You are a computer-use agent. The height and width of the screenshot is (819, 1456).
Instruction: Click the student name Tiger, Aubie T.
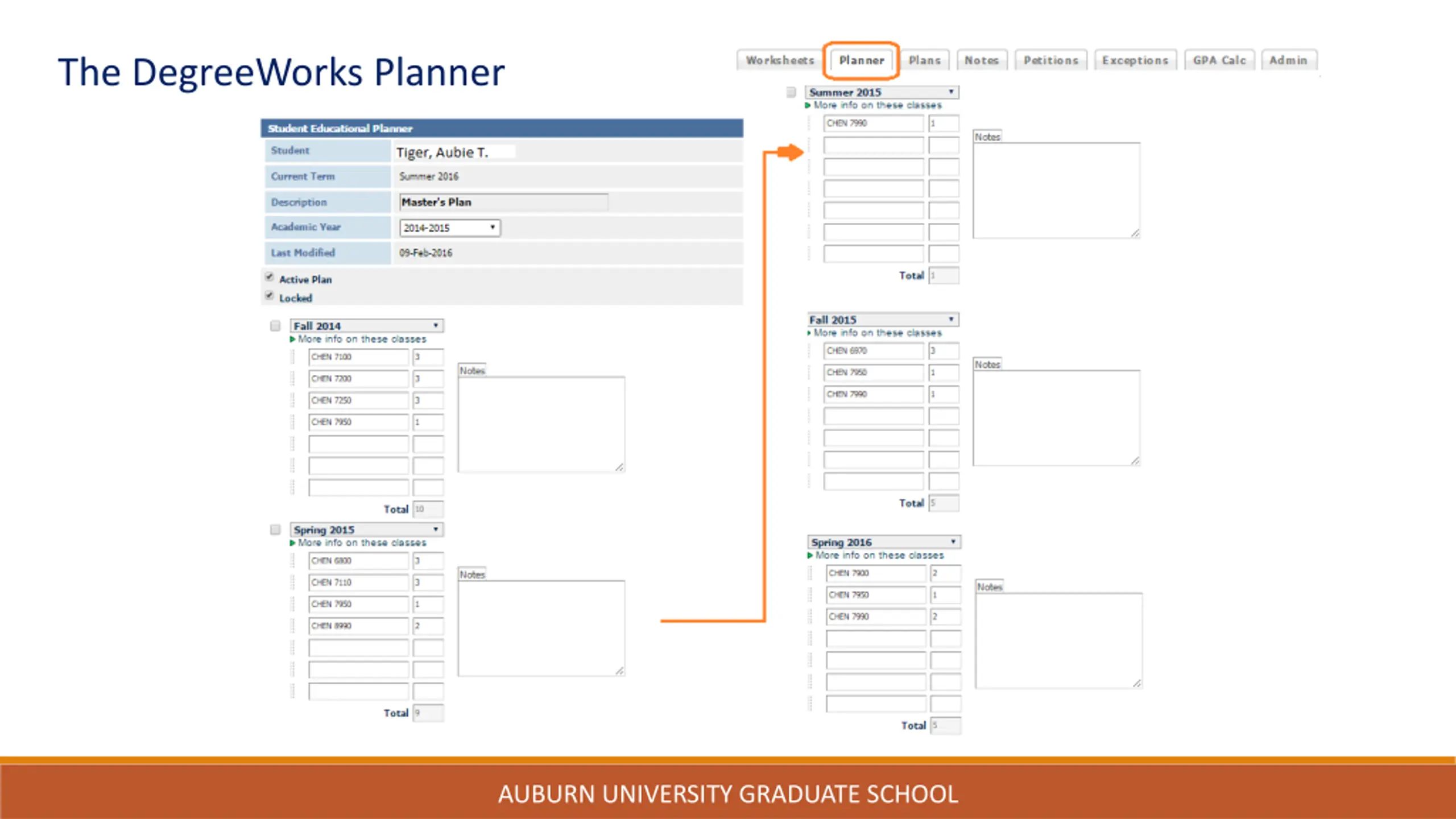coord(442,152)
